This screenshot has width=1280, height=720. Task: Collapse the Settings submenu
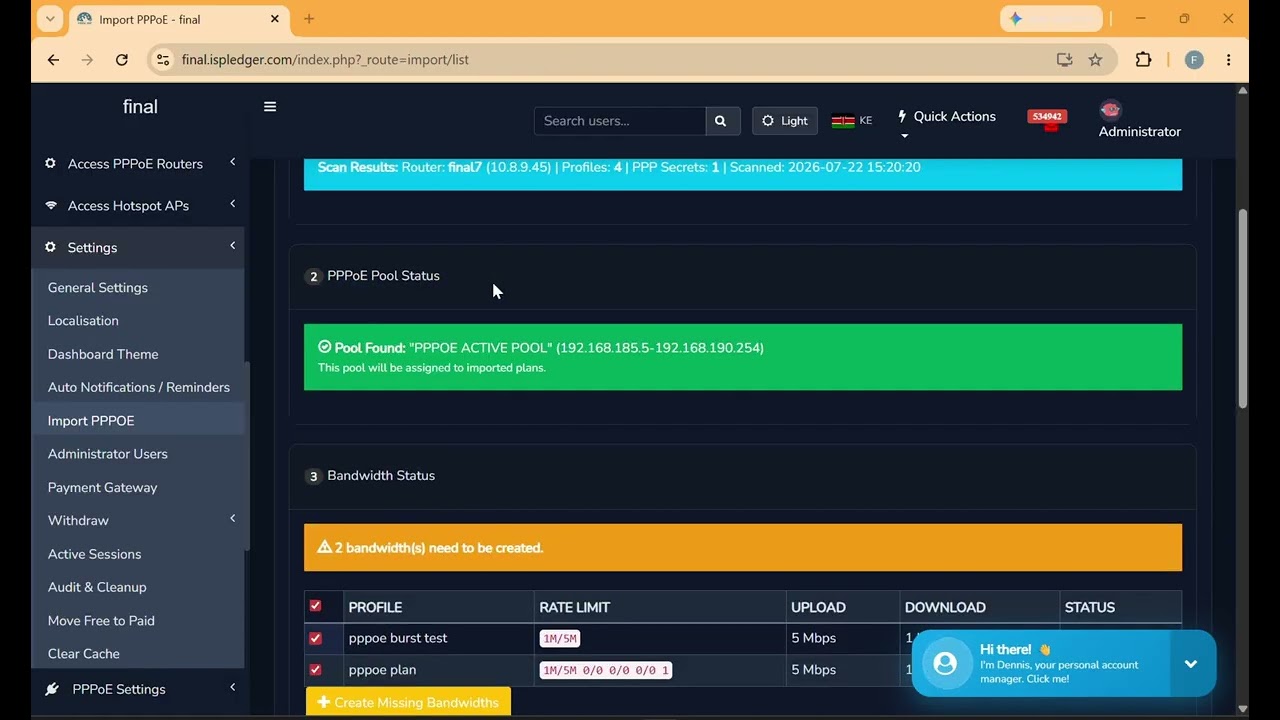(x=233, y=246)
